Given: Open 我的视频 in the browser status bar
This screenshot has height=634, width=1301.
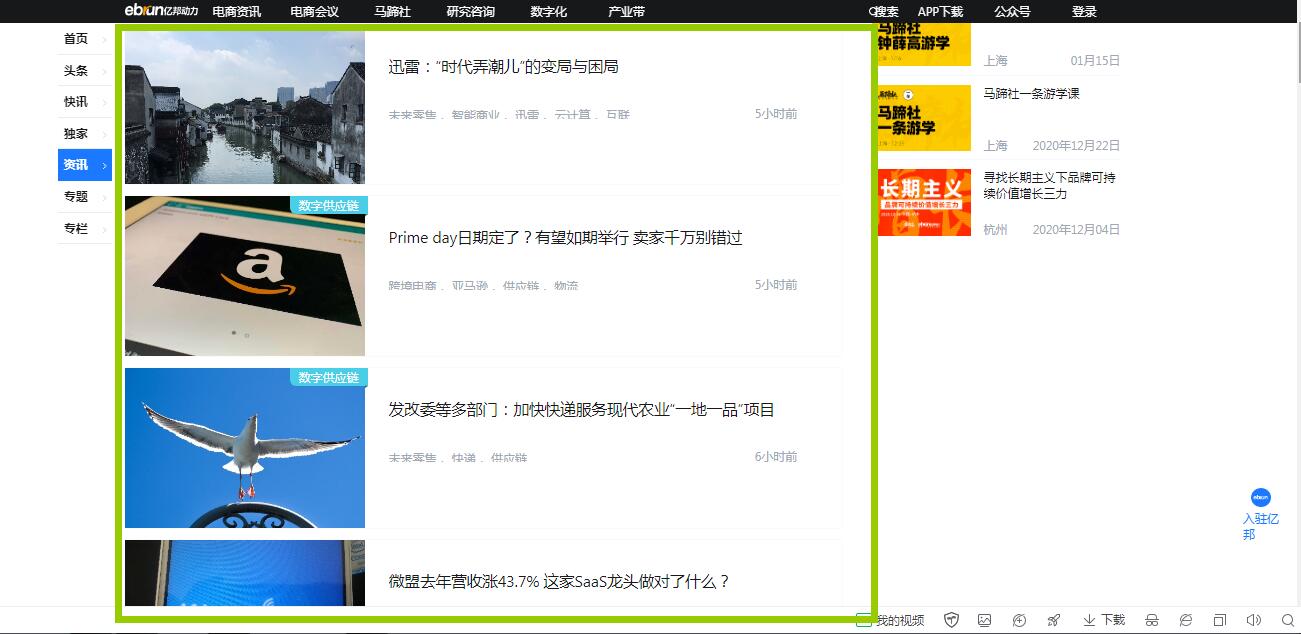Looking at the screenshot, I should tap(891, 620).
